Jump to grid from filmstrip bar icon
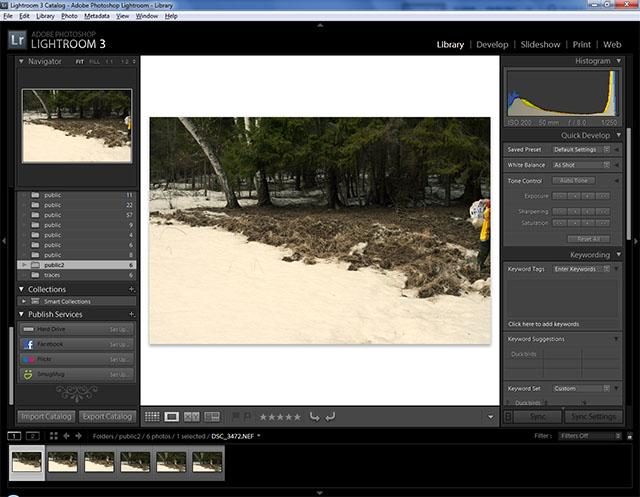640x497 pixels. 53,436
